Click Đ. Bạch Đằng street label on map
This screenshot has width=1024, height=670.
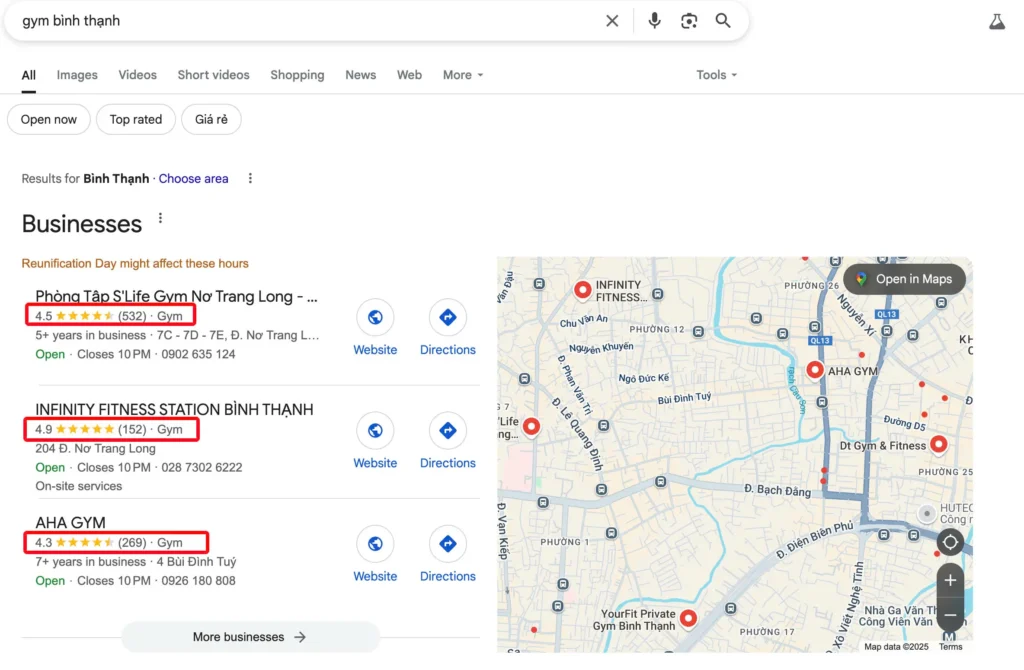tap(777, 490)
